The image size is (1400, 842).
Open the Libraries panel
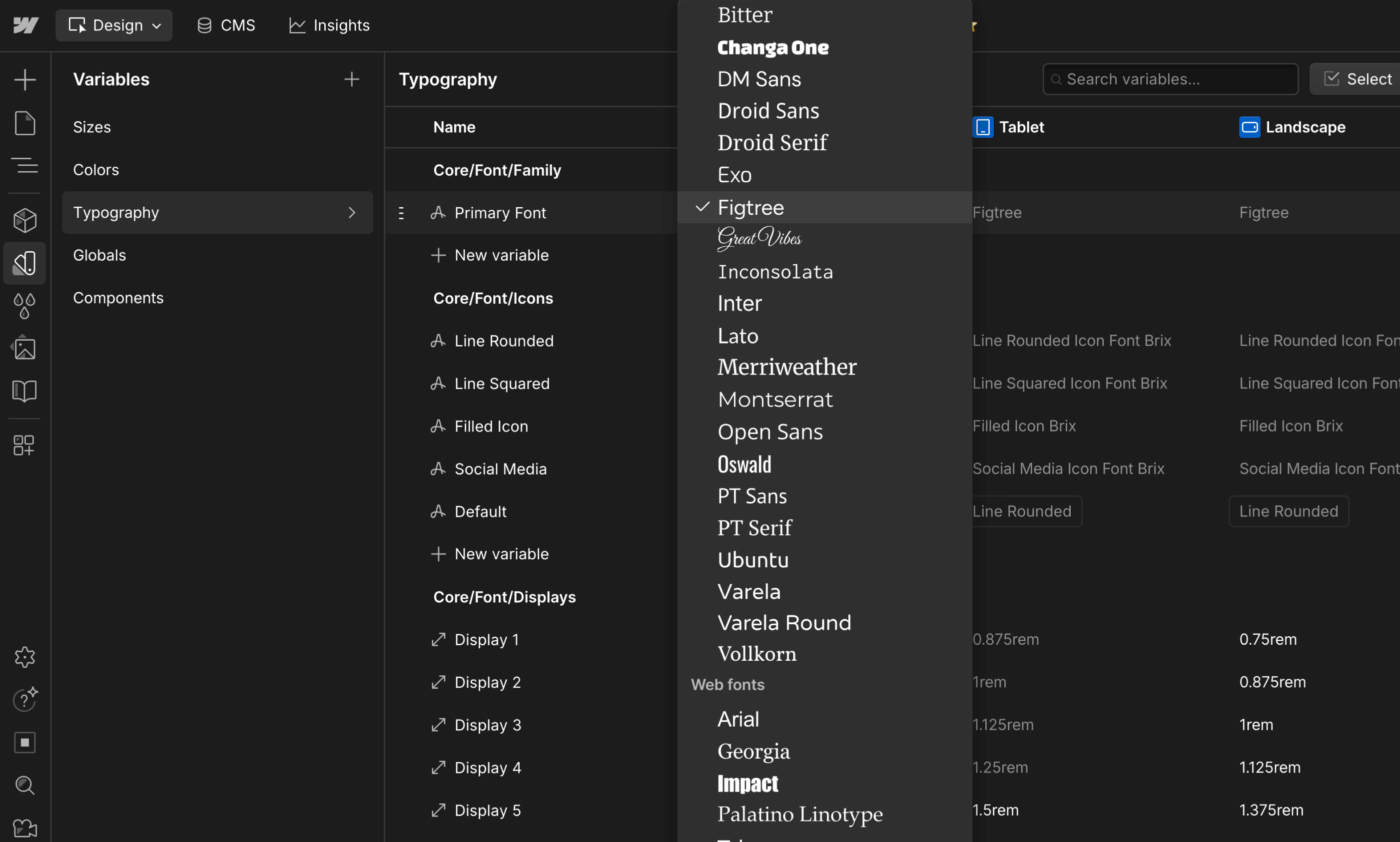click(25, 391)
